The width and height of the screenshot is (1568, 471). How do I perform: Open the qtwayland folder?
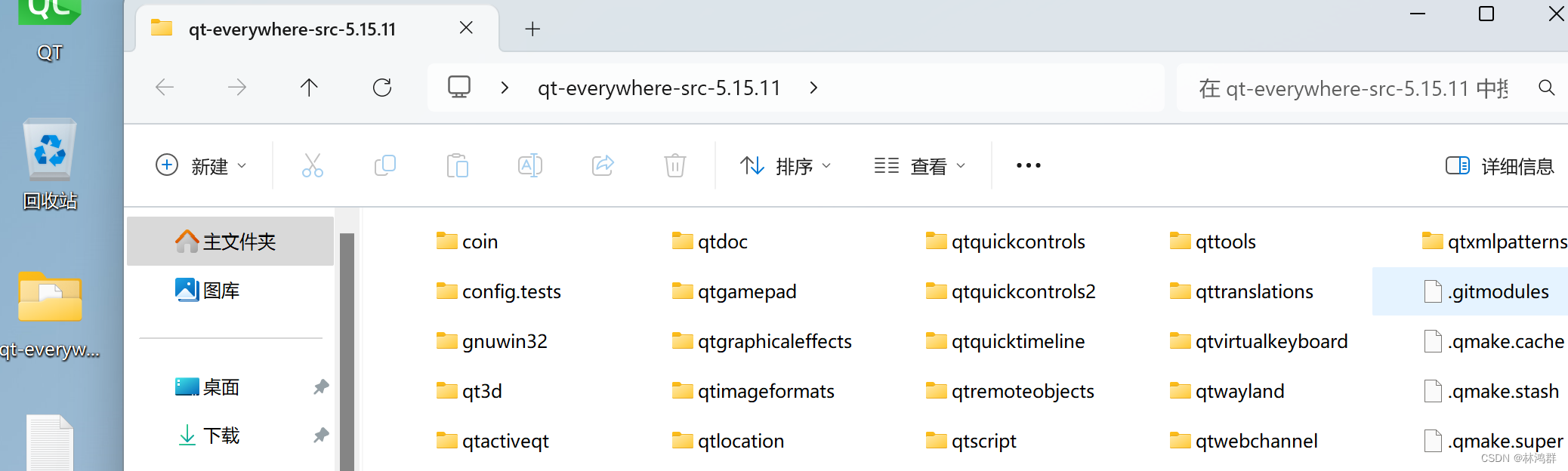click(1227, 391)
